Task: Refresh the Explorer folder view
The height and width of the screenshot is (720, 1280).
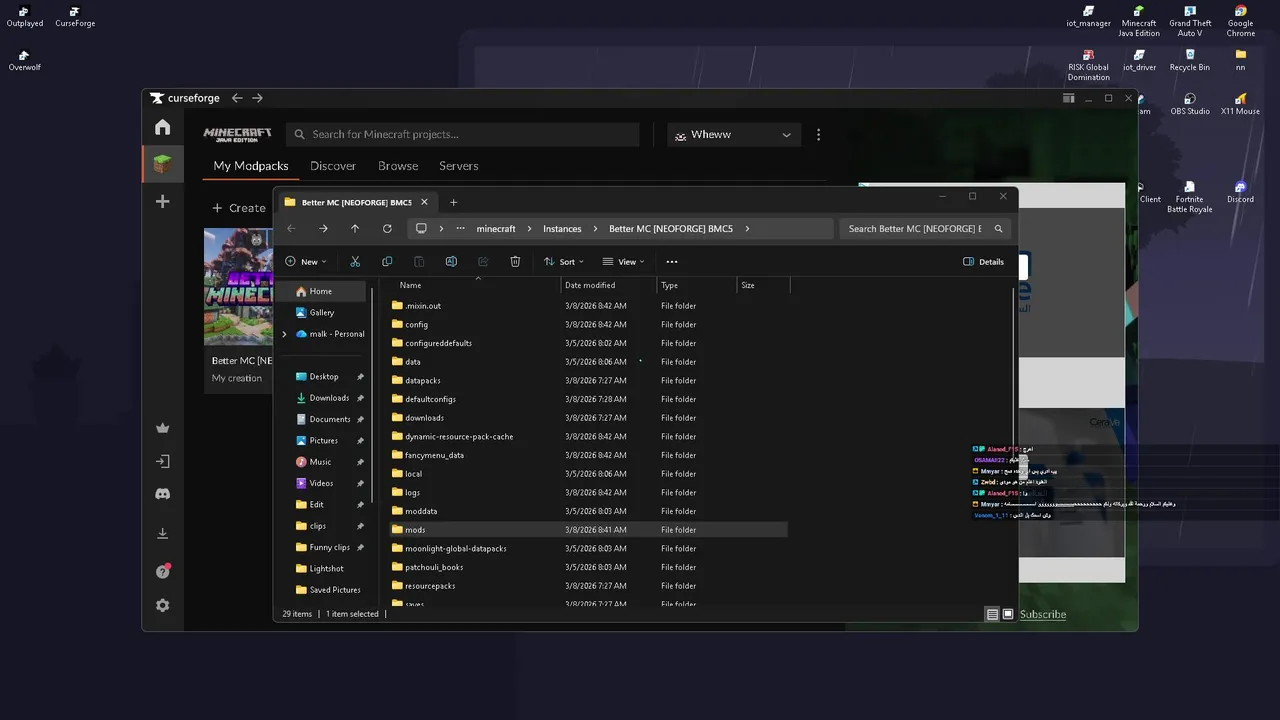Action: pos(387,228)
